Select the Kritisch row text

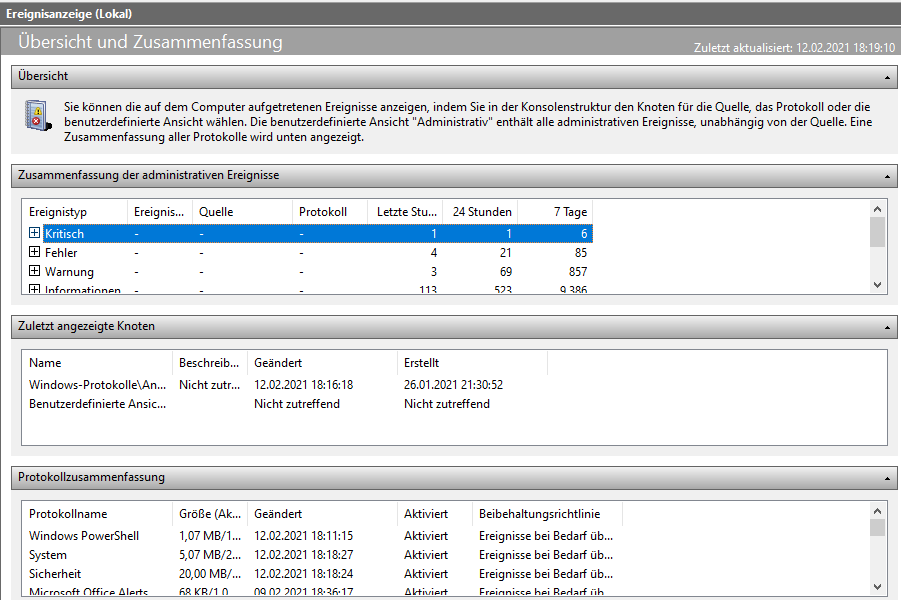(x=64, y=233)
